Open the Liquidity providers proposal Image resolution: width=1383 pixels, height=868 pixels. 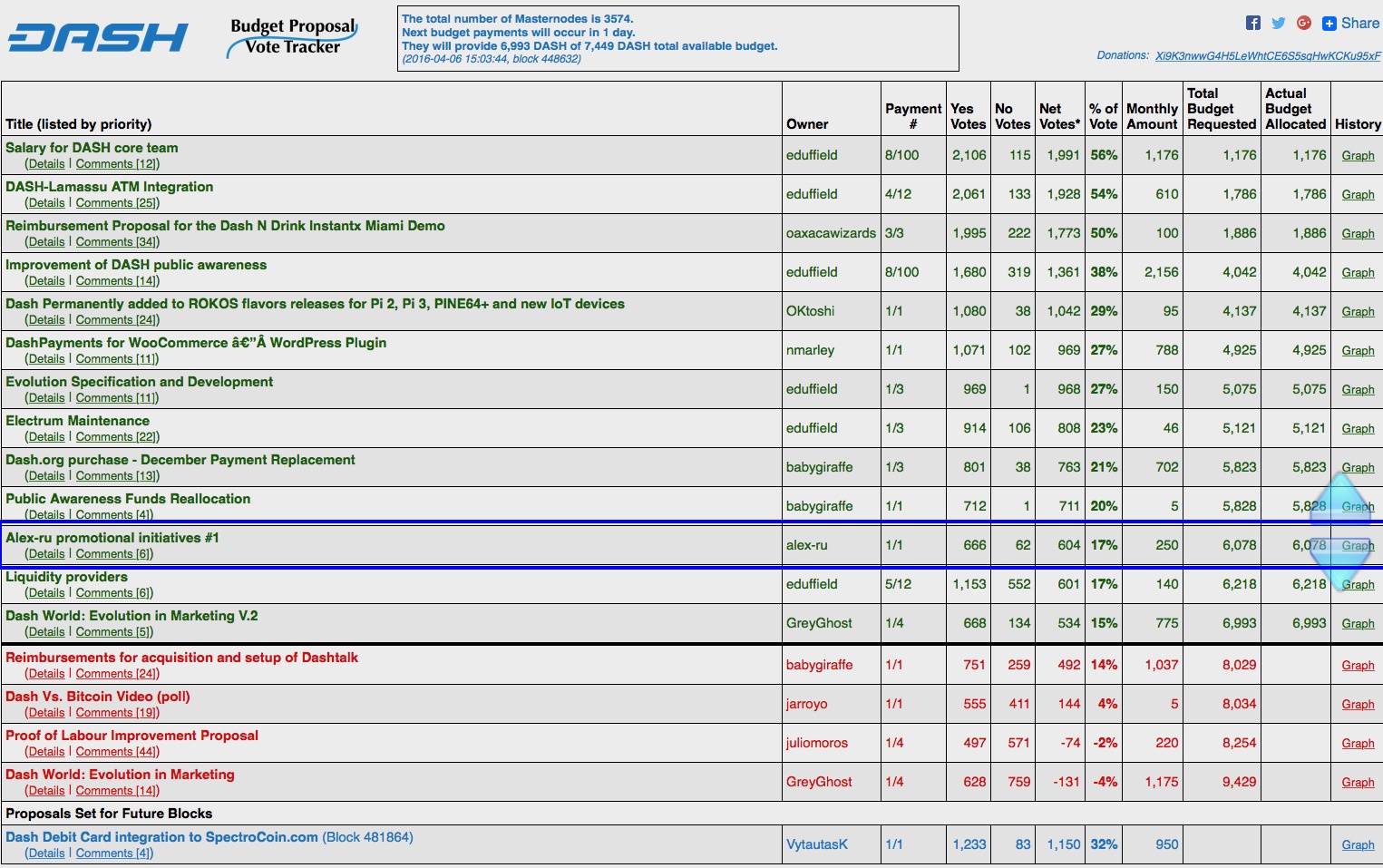click(67, 577)
